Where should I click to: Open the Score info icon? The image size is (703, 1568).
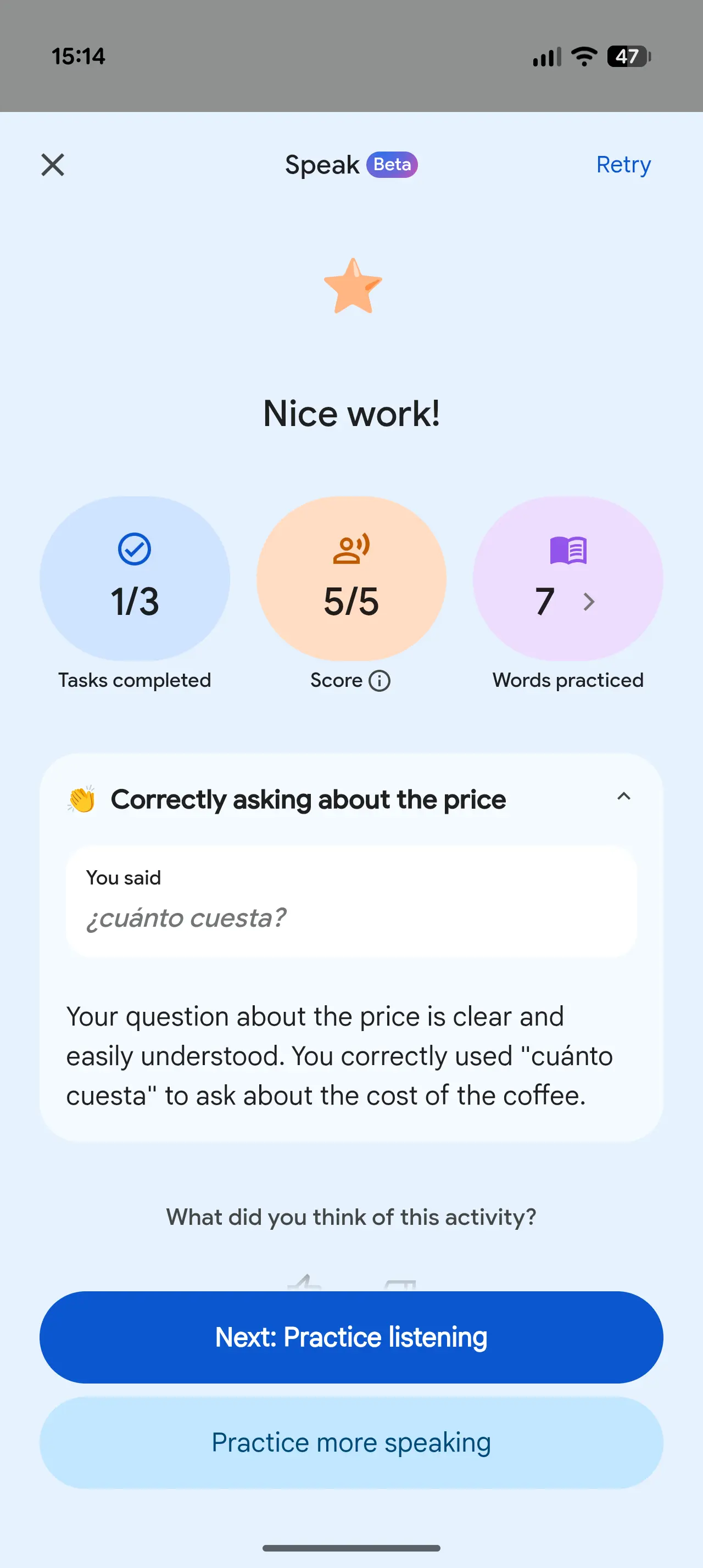[380, 681]
